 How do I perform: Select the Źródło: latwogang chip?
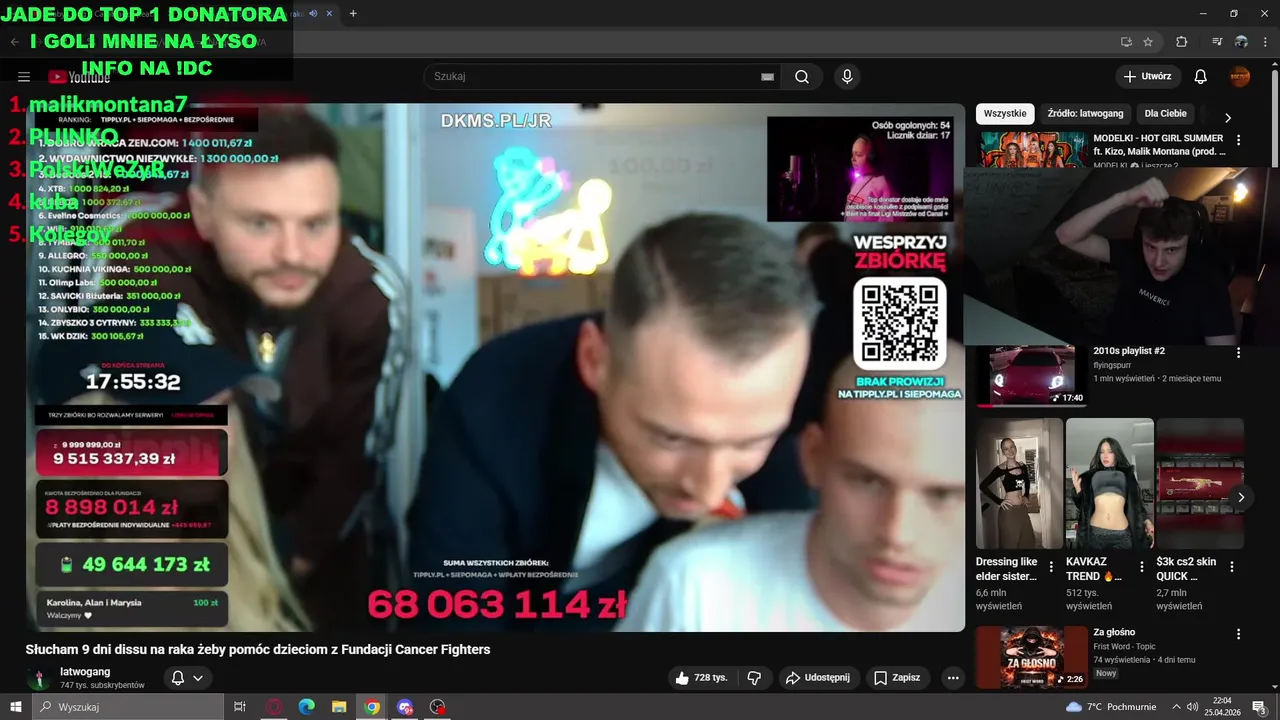1085,114
